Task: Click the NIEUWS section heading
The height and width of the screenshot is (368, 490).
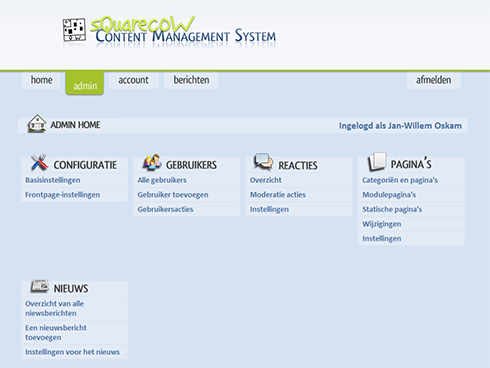Action: coord(71,289)
